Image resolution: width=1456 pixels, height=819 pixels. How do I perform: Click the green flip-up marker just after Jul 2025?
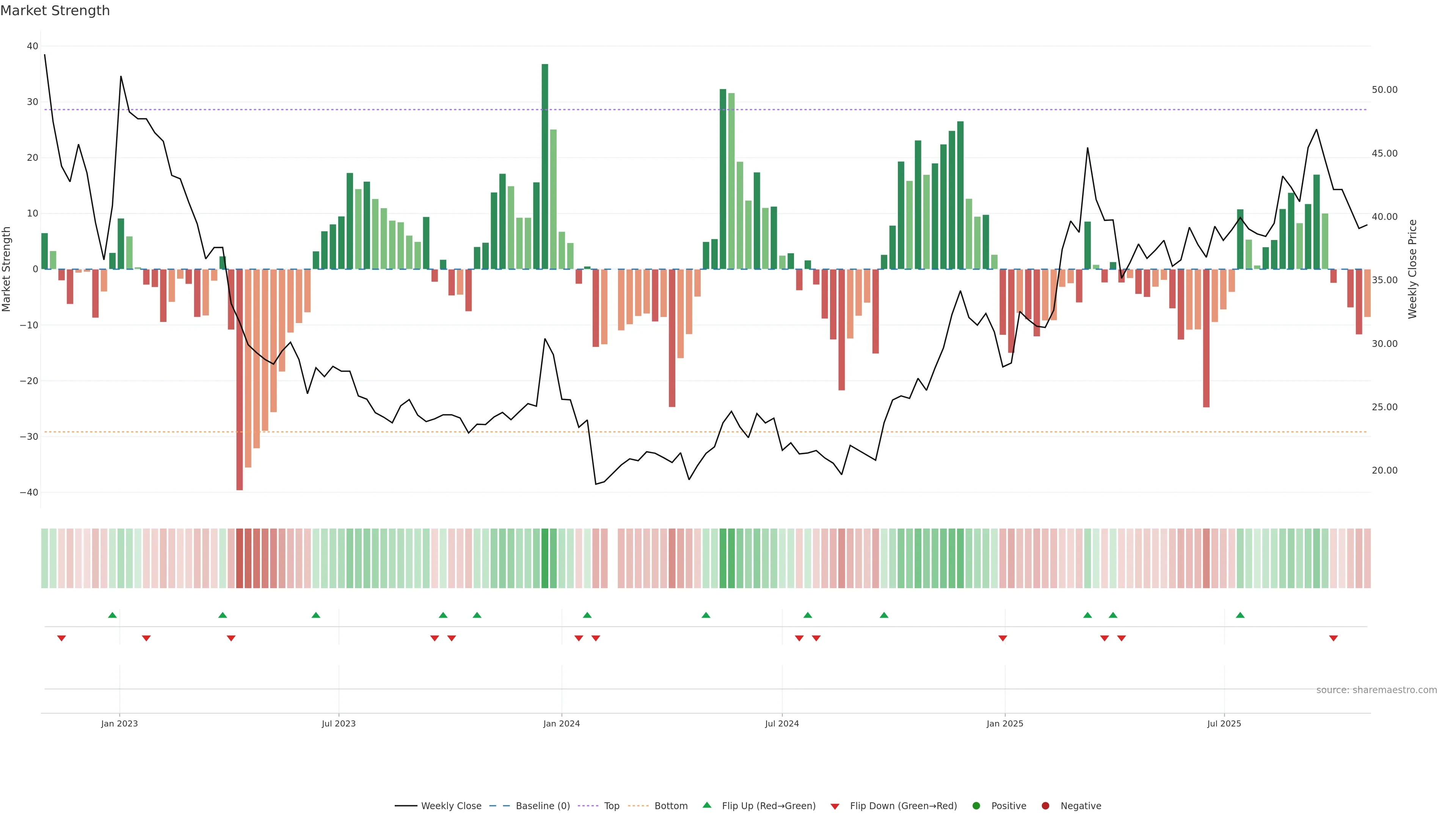tap(1240, 615)
